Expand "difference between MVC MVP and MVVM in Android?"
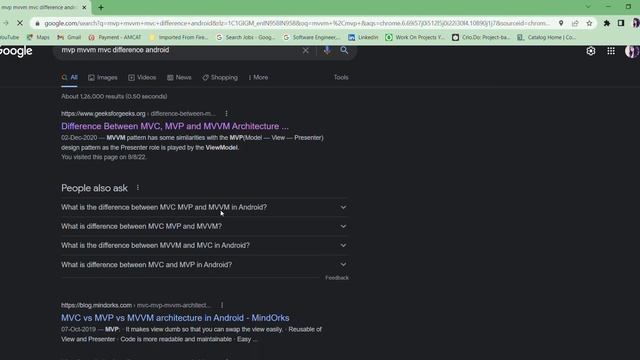This screenshot has height=360, width=640. pyautogui.click(x=204, y=207)
